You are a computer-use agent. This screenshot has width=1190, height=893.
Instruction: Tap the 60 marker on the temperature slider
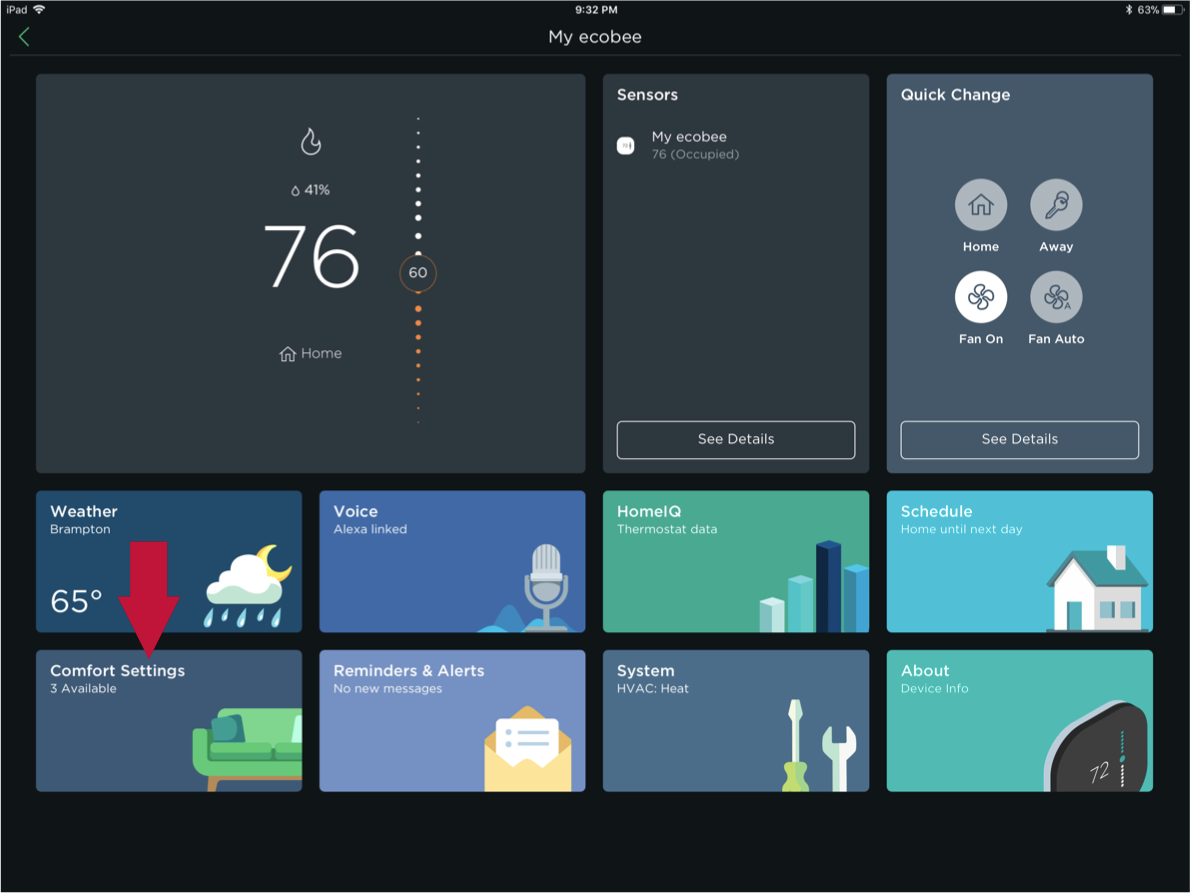point(417,273)
